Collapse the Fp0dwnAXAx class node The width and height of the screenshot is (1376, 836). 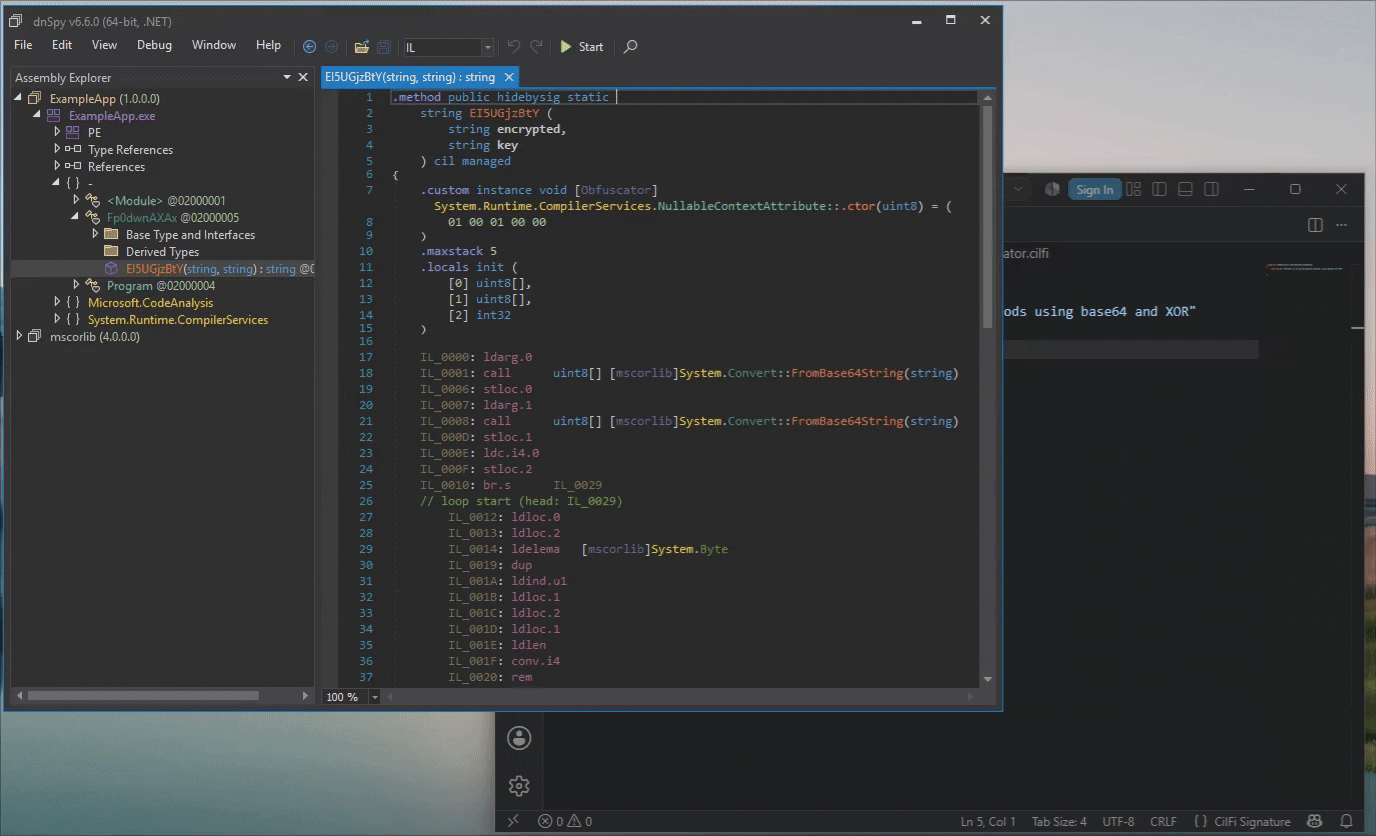[76, 217]
